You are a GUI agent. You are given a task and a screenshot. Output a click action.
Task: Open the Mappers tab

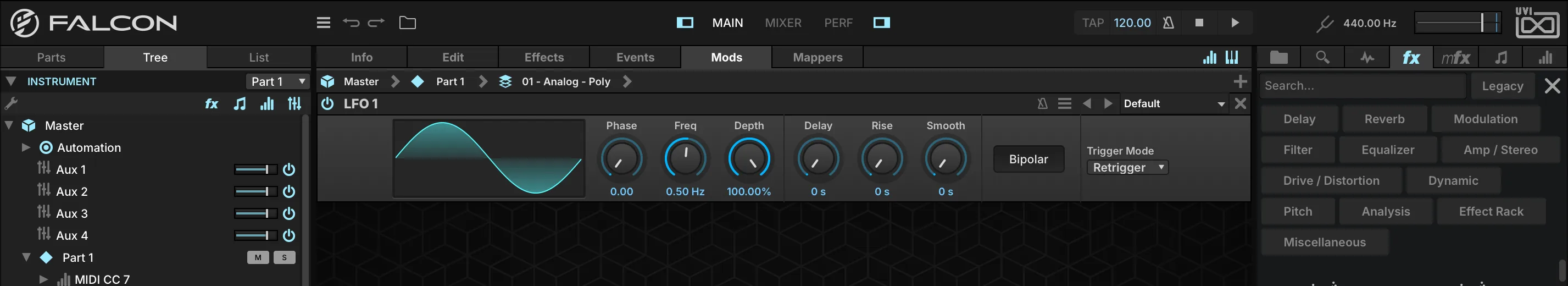coord(818,57)
